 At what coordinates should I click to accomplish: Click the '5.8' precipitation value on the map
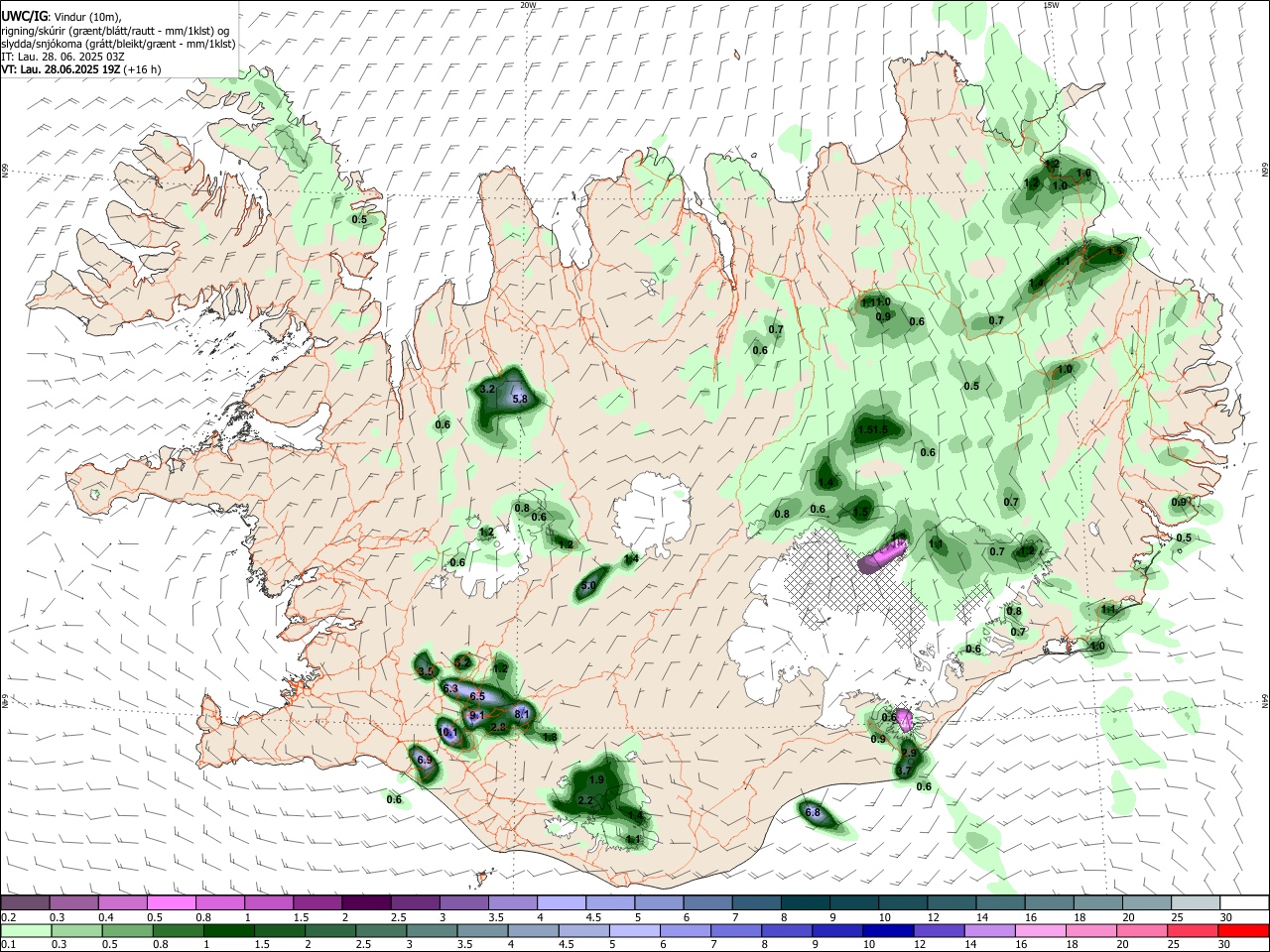point(520,400)
